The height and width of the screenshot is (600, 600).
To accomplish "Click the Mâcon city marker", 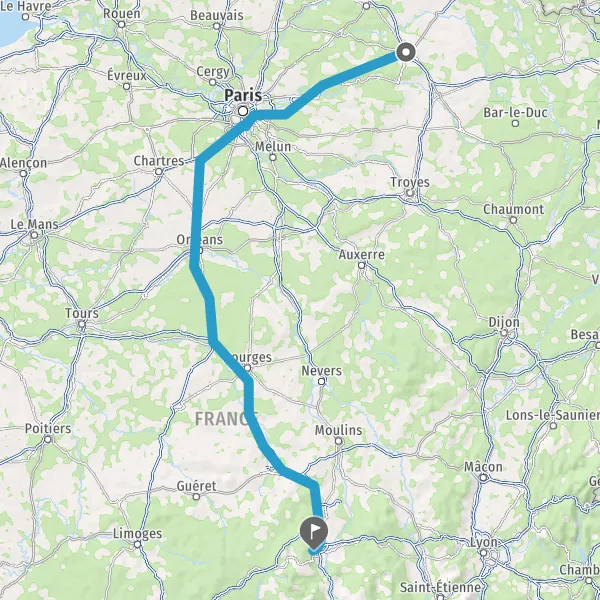I will coord(483,478).
